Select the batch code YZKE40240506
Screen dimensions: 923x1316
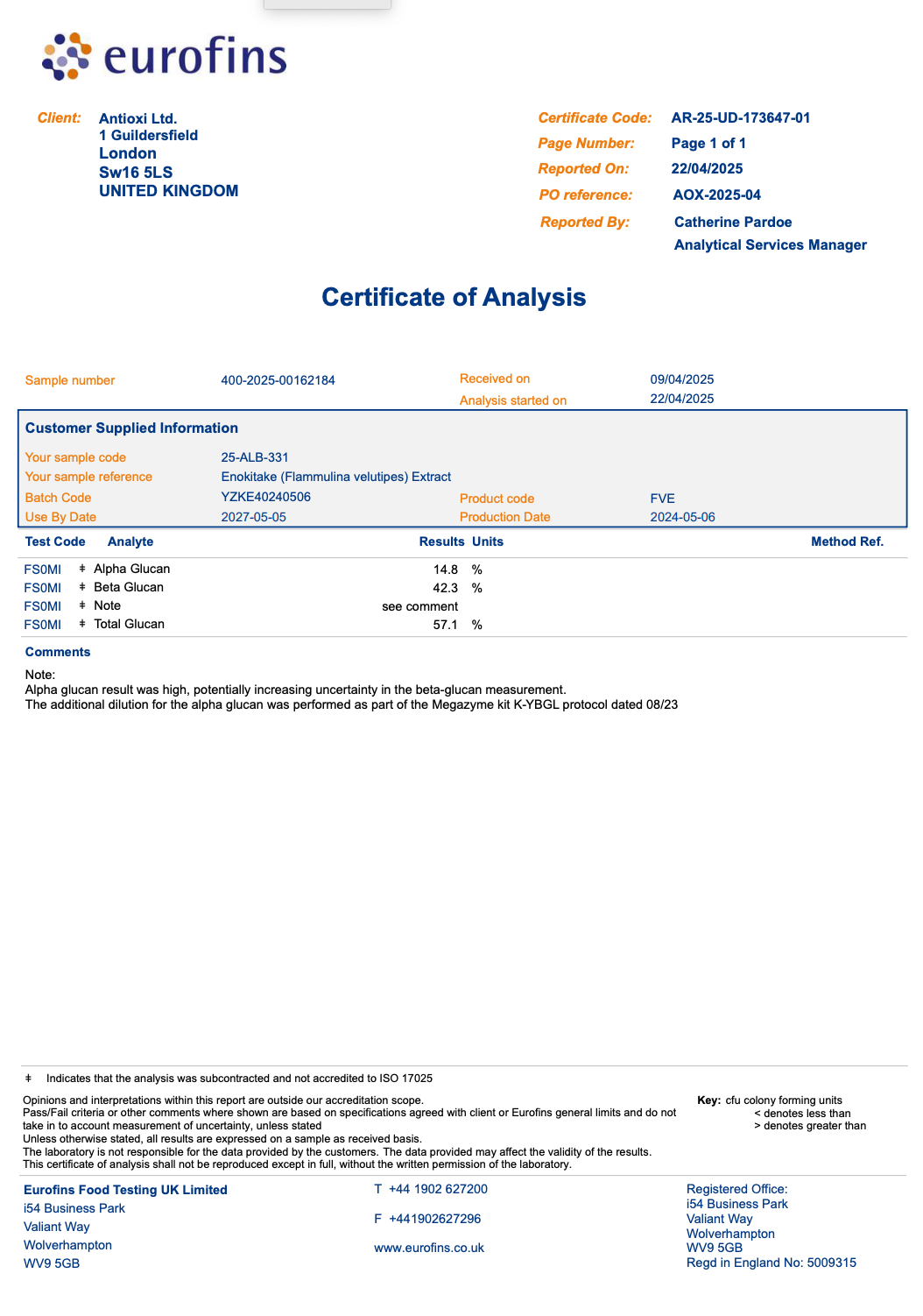pos(265,497)
